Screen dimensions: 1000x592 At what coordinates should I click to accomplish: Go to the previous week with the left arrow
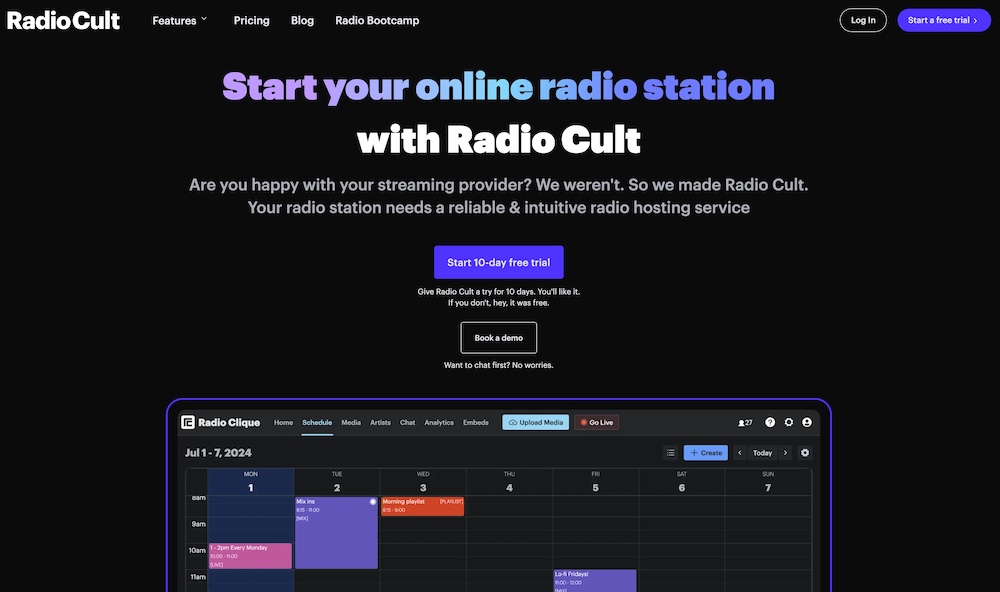pyautogui.click(x=740, y=452)
